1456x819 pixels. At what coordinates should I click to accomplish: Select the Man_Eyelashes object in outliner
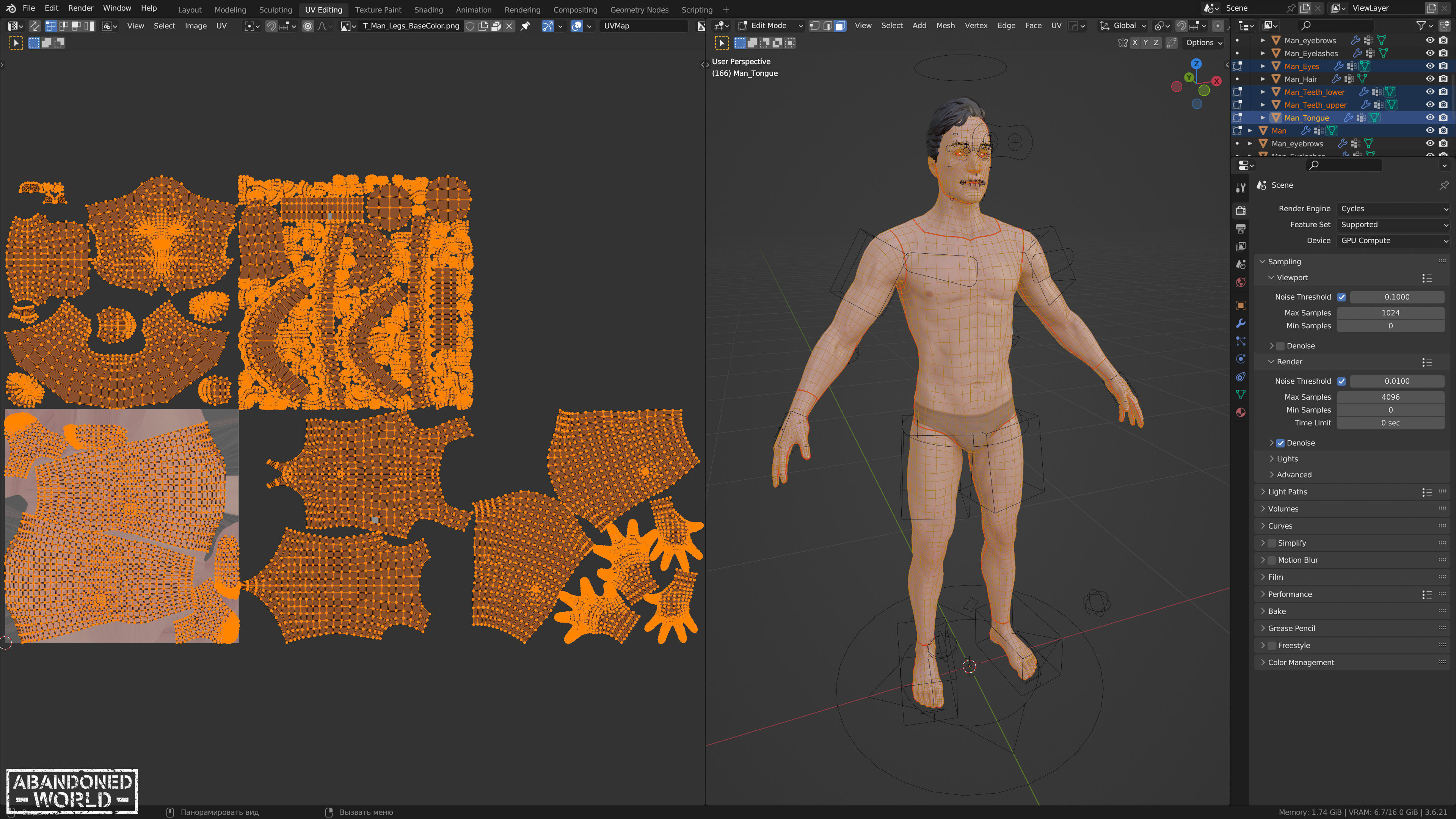click(1311, 53)
